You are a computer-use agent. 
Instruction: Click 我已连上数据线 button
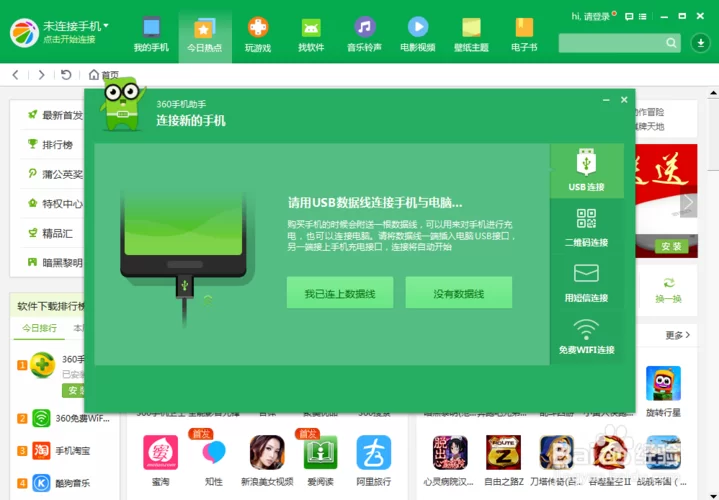point(340,293)
